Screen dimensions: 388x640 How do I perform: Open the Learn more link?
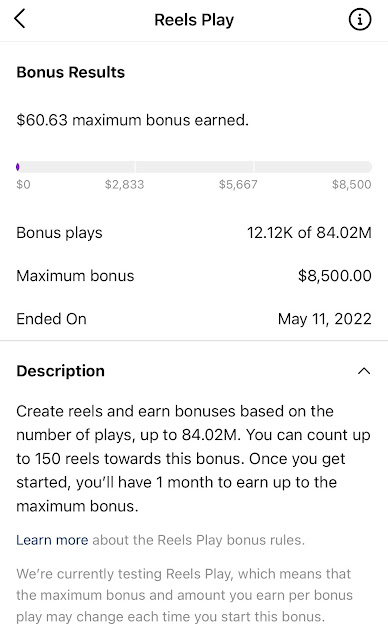52,540
